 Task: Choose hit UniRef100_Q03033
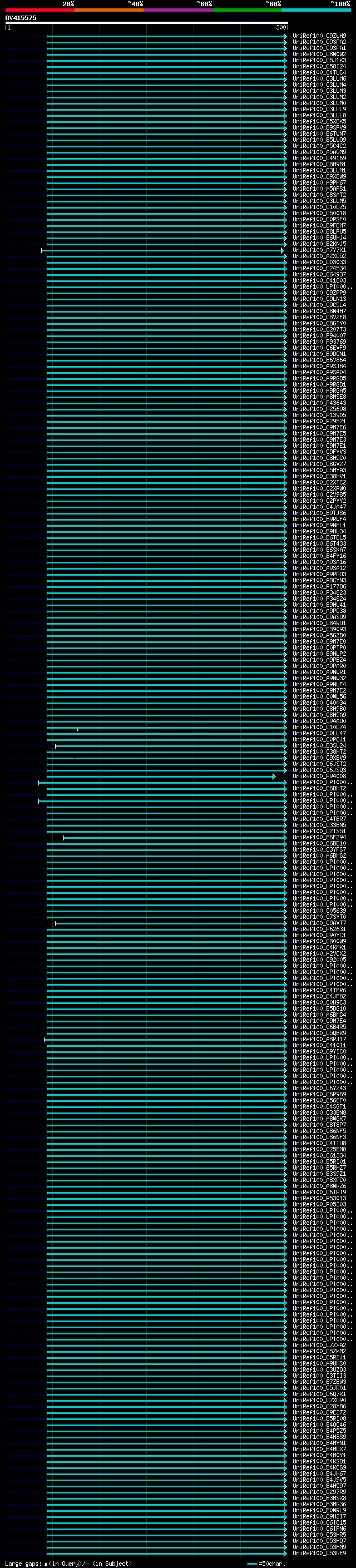pyautogui.click(x=319, y=263)
